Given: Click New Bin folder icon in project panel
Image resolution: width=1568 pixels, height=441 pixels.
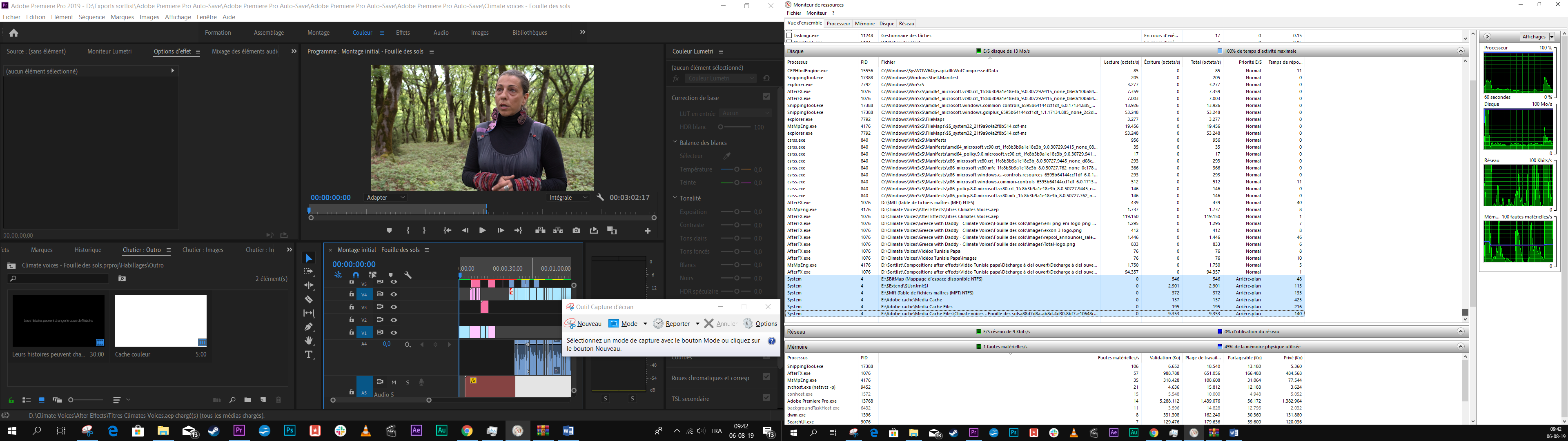Looking at the screenshot, I should click(x=248, y=400).
